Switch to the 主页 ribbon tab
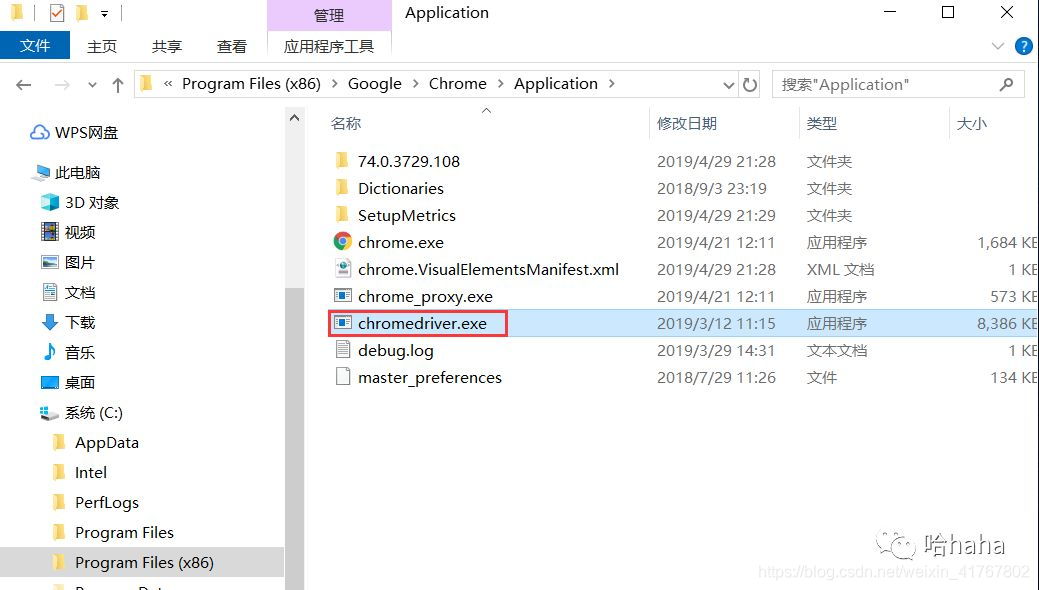Image resolution: width=1039 pixels, height=590 pixels. (102, 46)
